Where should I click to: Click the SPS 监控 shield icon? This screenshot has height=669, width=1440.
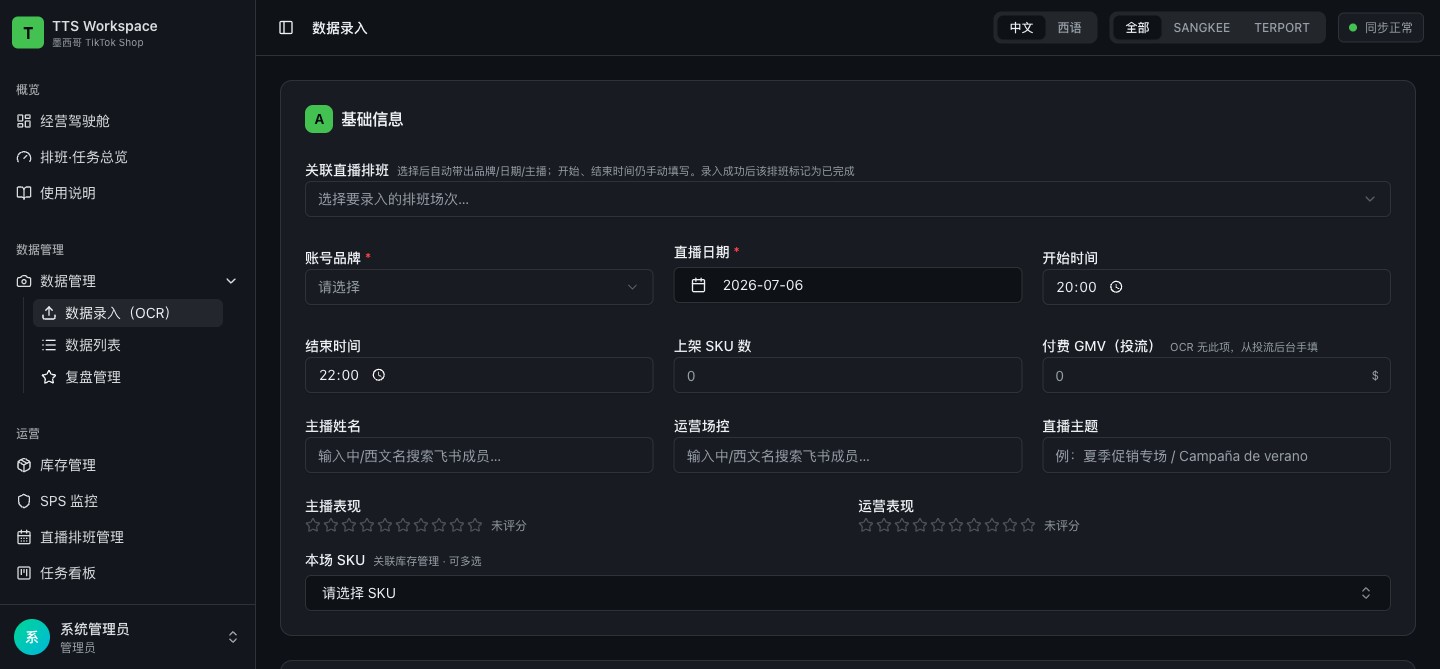click(x=24, y=501)
